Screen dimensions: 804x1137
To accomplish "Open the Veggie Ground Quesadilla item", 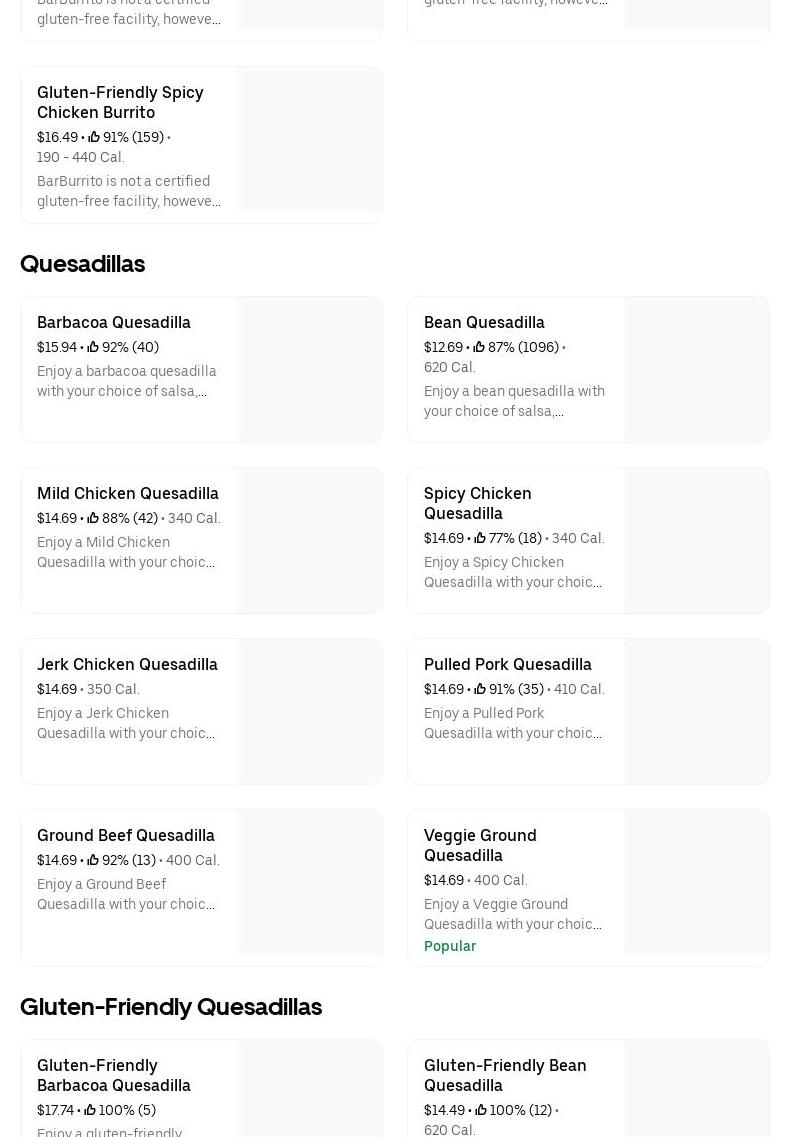I will 480,845.
